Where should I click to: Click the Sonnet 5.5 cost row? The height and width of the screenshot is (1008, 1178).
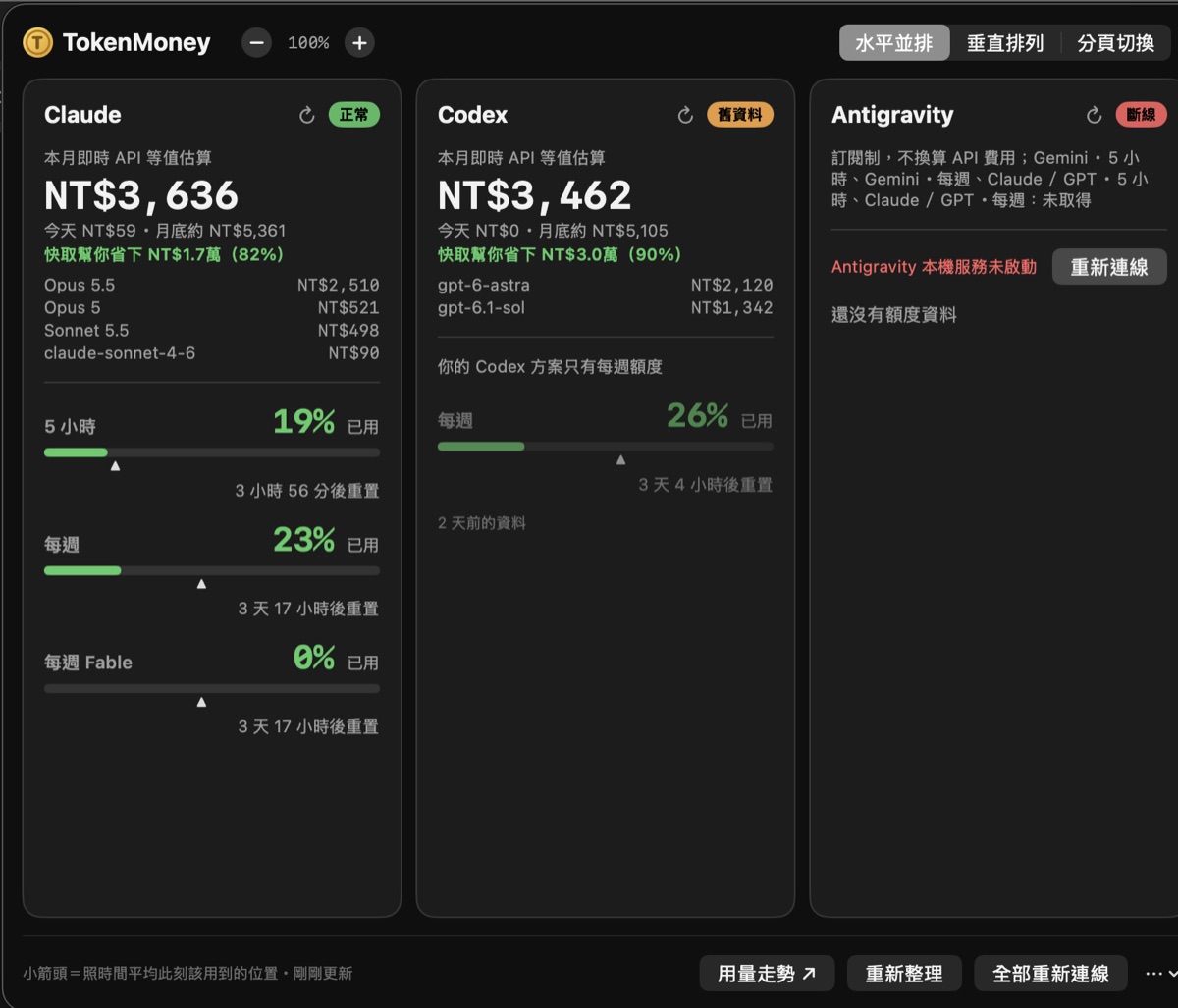(212, 331)
